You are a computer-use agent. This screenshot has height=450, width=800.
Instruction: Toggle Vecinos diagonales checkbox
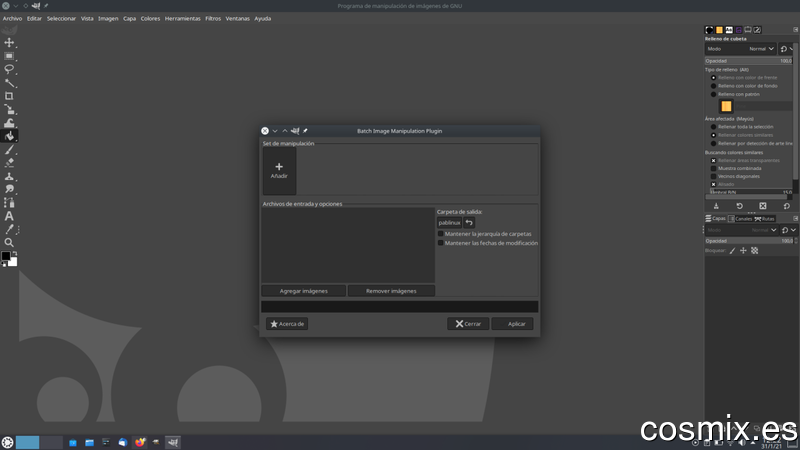(713, 176)
